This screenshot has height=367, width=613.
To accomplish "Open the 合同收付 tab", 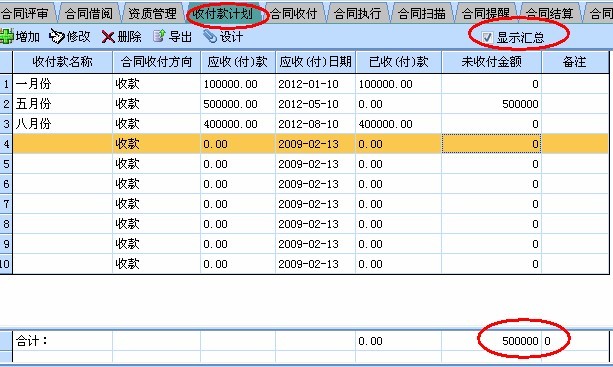I will [294, 14].
